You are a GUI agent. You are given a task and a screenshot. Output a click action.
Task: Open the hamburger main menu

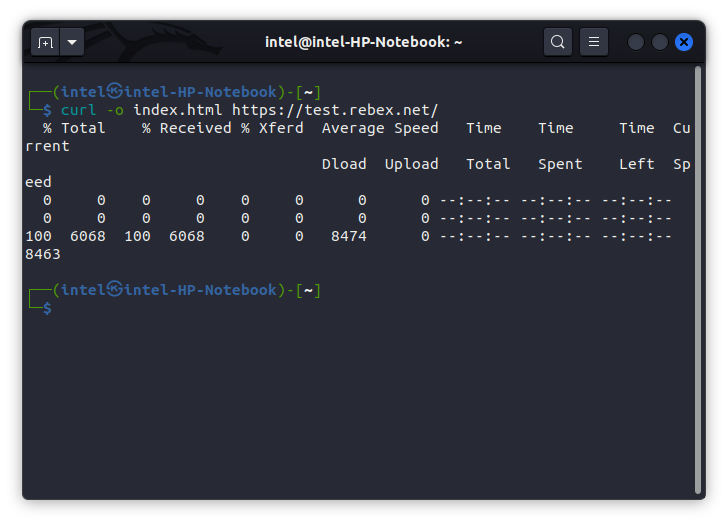click(594, 42)
